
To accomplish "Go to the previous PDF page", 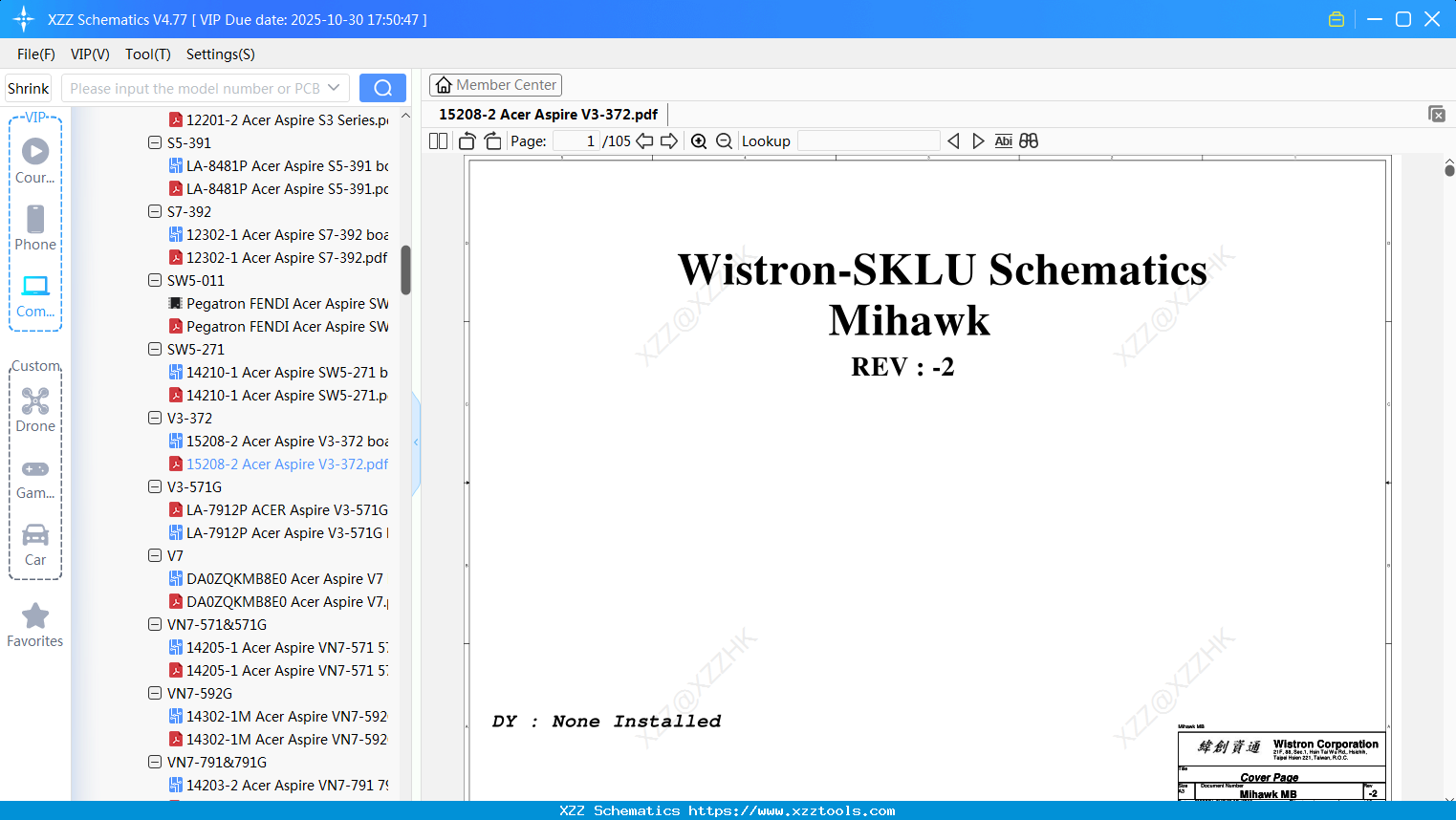I will coord(644,141).
